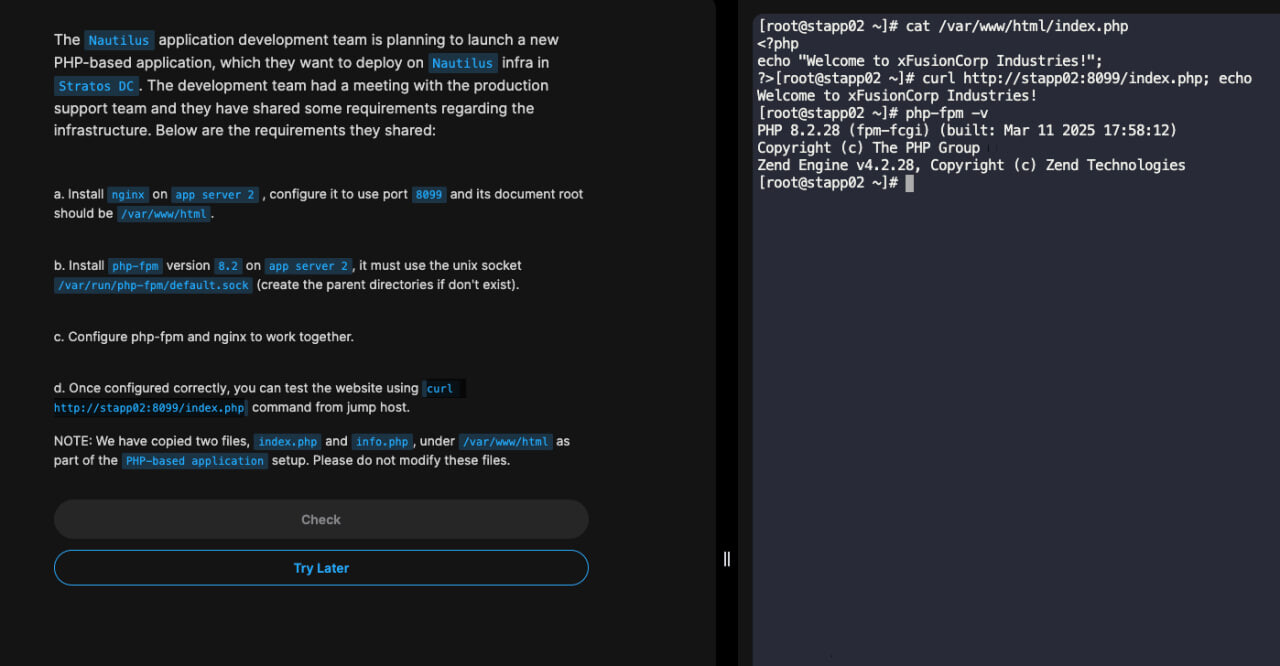Screen dimensions: 1280x666
Task: Click the php-fpm code tag in requirement b
Action: coord(135,266)
